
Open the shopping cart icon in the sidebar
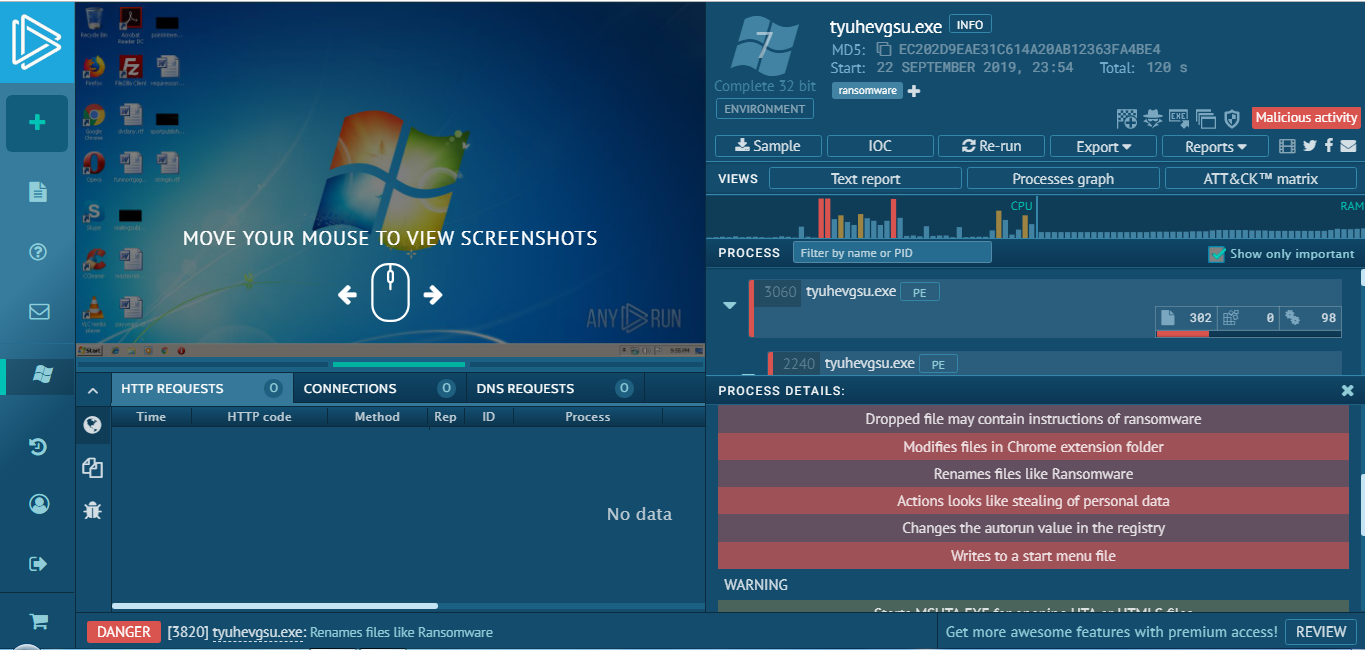[39, 621]
